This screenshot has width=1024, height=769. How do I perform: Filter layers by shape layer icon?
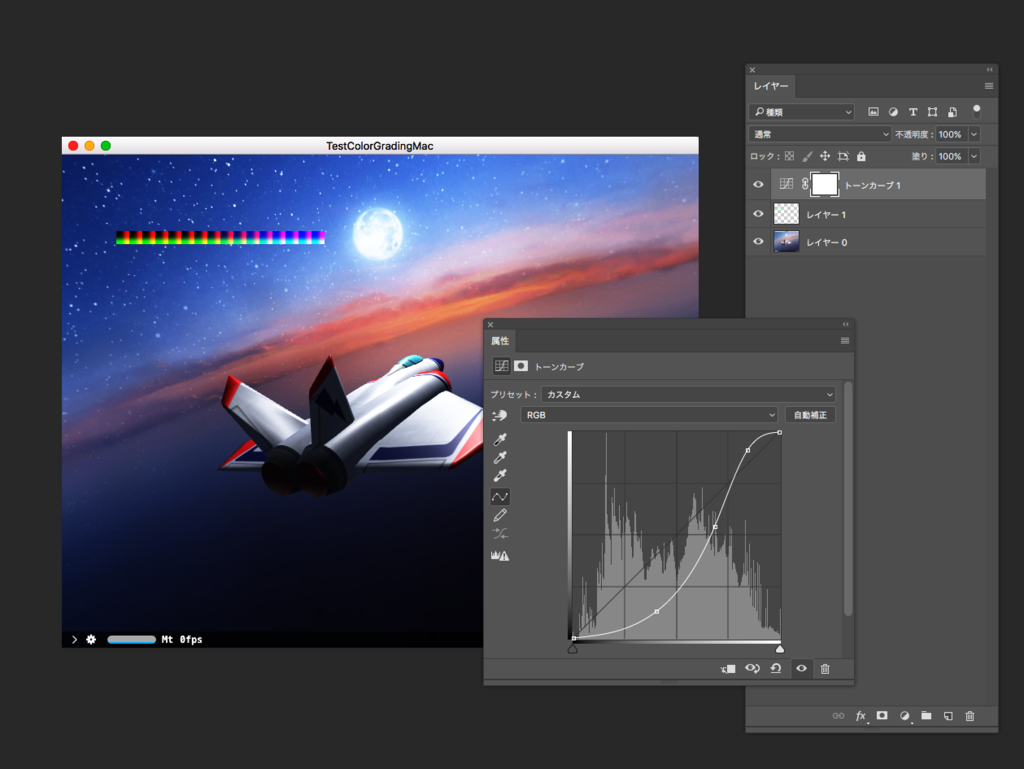tap(933, 112)
